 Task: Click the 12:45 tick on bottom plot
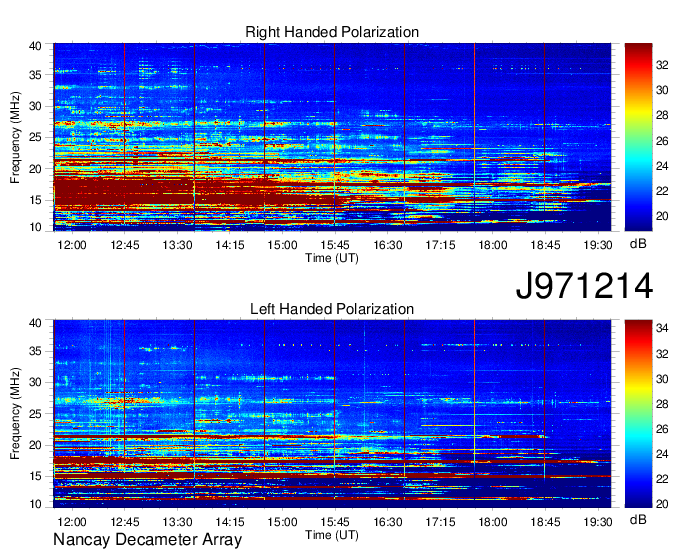[x=125, y=522]
